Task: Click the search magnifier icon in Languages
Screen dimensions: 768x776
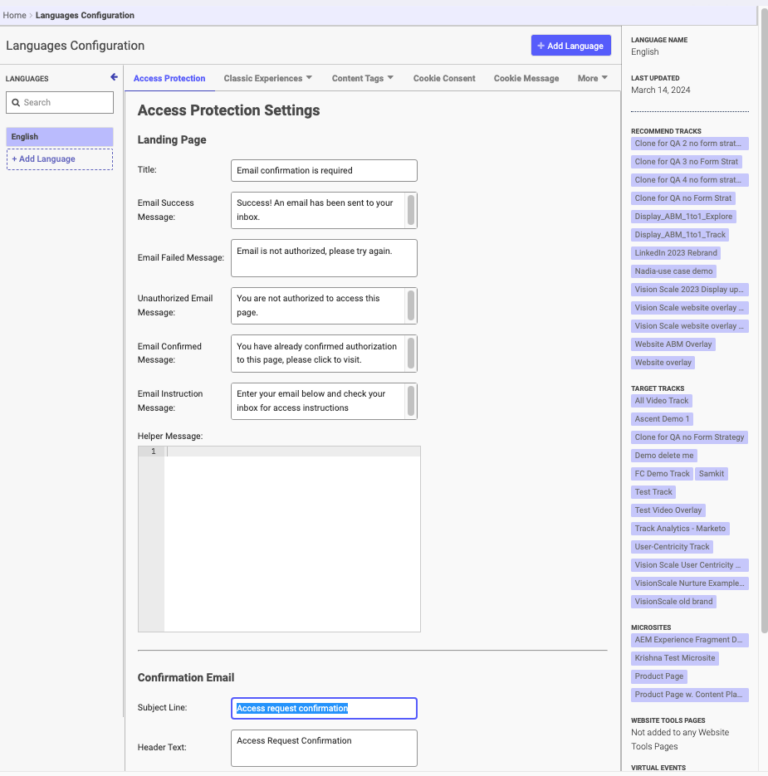Action: [16, 102]
